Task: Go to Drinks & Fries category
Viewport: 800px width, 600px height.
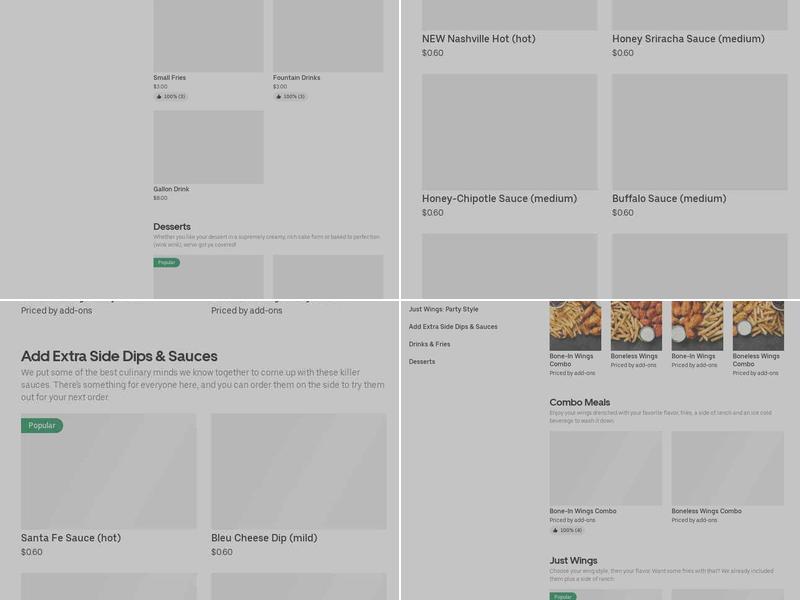Action: [x=429, y=344]
